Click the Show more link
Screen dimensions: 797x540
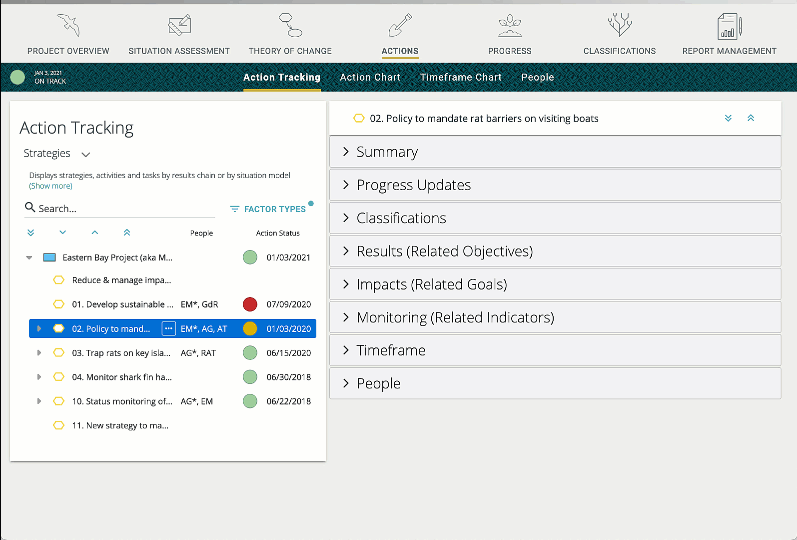50,186
